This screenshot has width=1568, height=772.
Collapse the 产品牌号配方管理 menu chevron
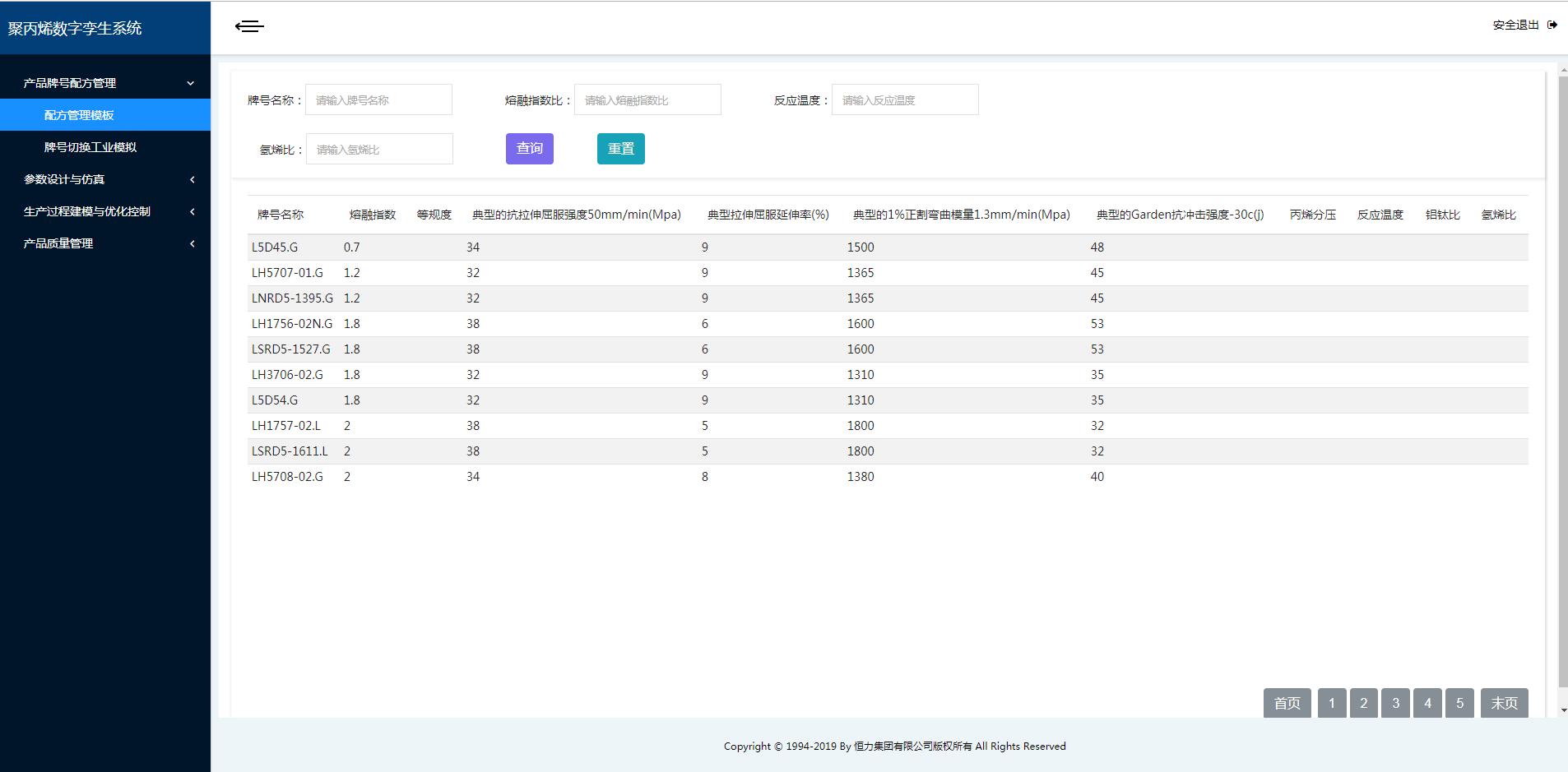tap(191, 83)
